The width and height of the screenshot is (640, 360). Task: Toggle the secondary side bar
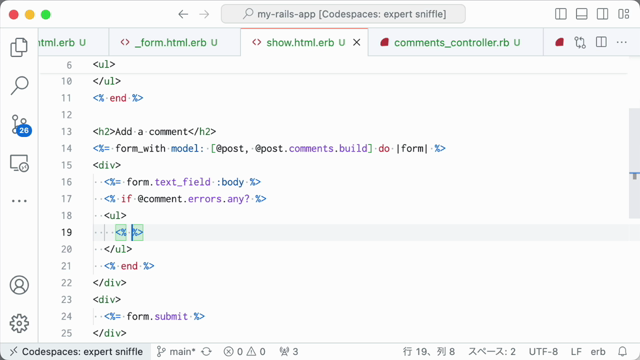602,14
